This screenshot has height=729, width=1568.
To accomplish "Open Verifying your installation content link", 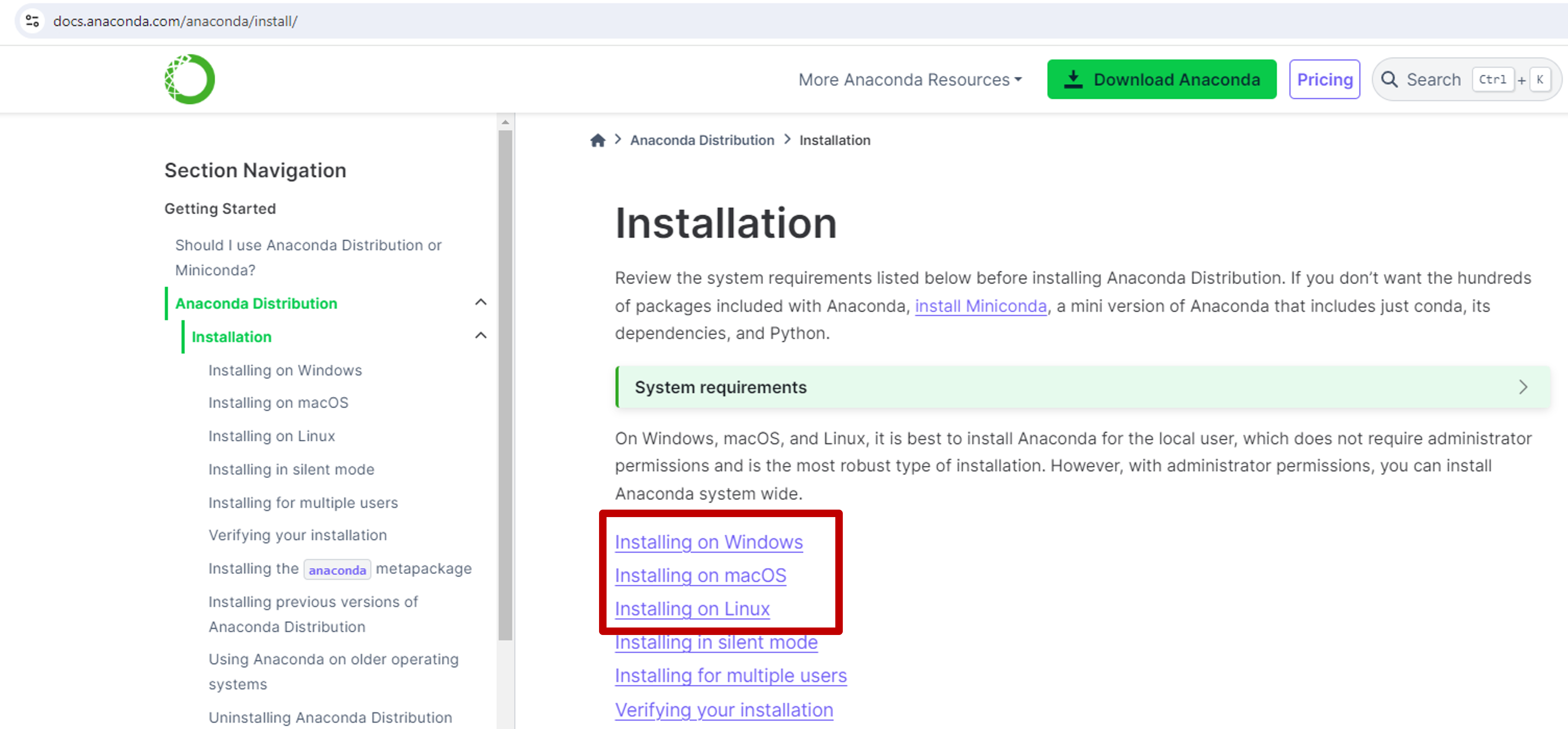I will (x=724, y=710).
